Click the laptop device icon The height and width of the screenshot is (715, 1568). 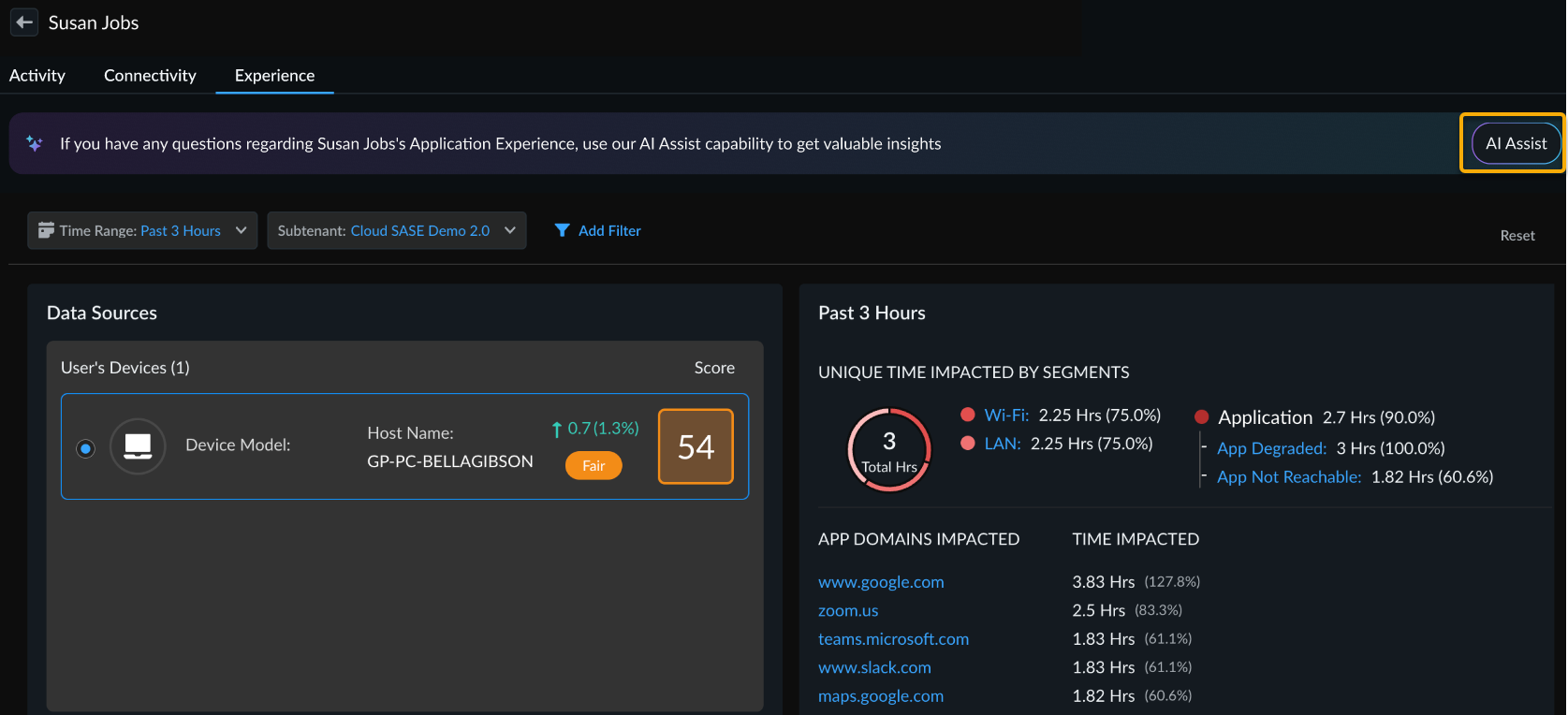[x=138, y=446]
